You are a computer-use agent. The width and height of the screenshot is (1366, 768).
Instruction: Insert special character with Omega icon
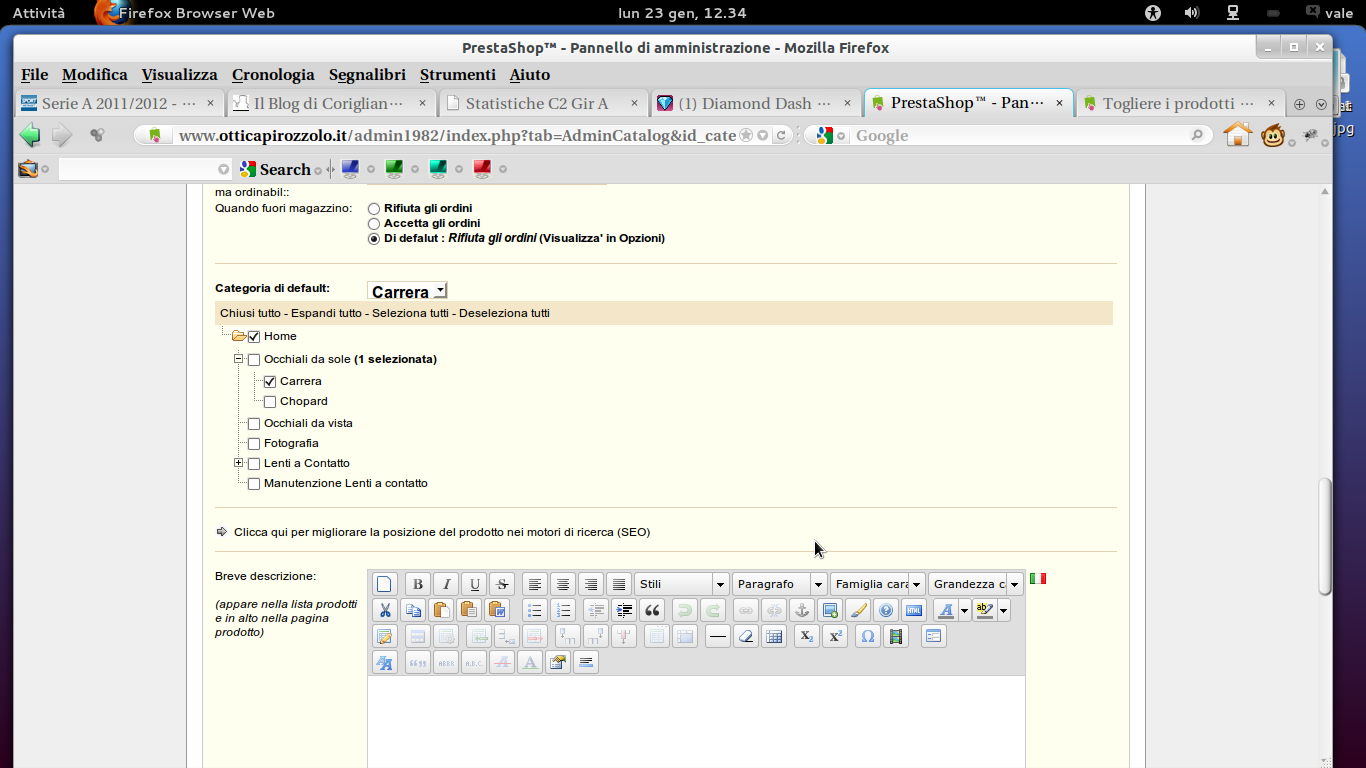(x=868, y=636)
